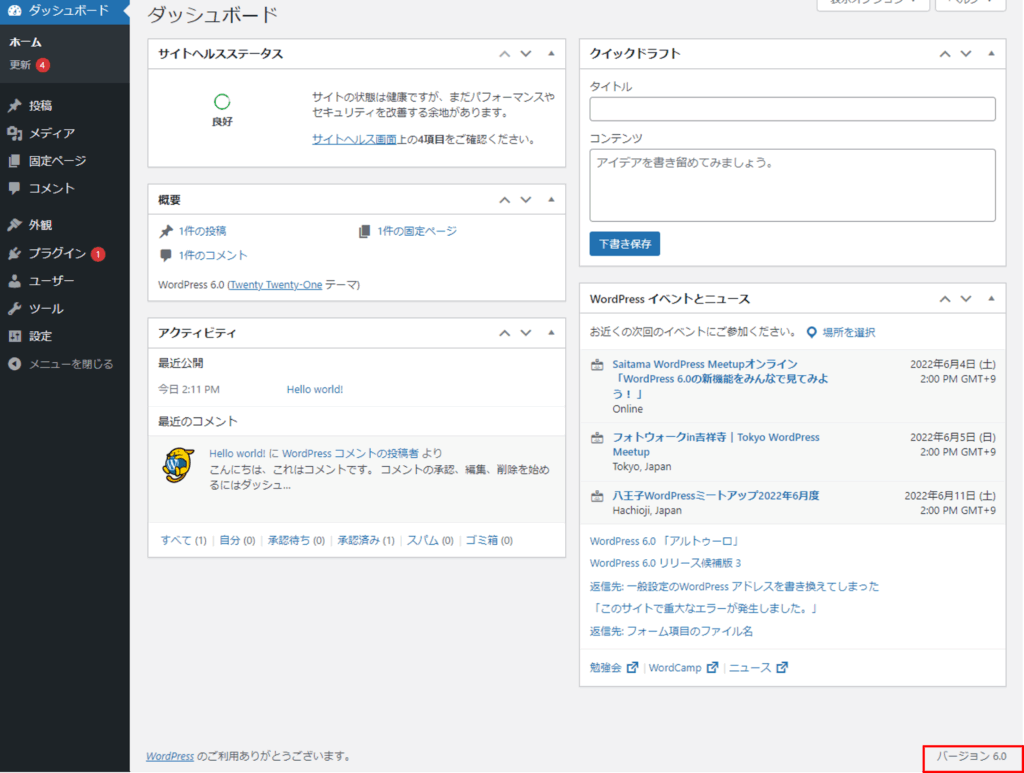
Task: Click the external link icon after ニュース
Action: [782, 667]
